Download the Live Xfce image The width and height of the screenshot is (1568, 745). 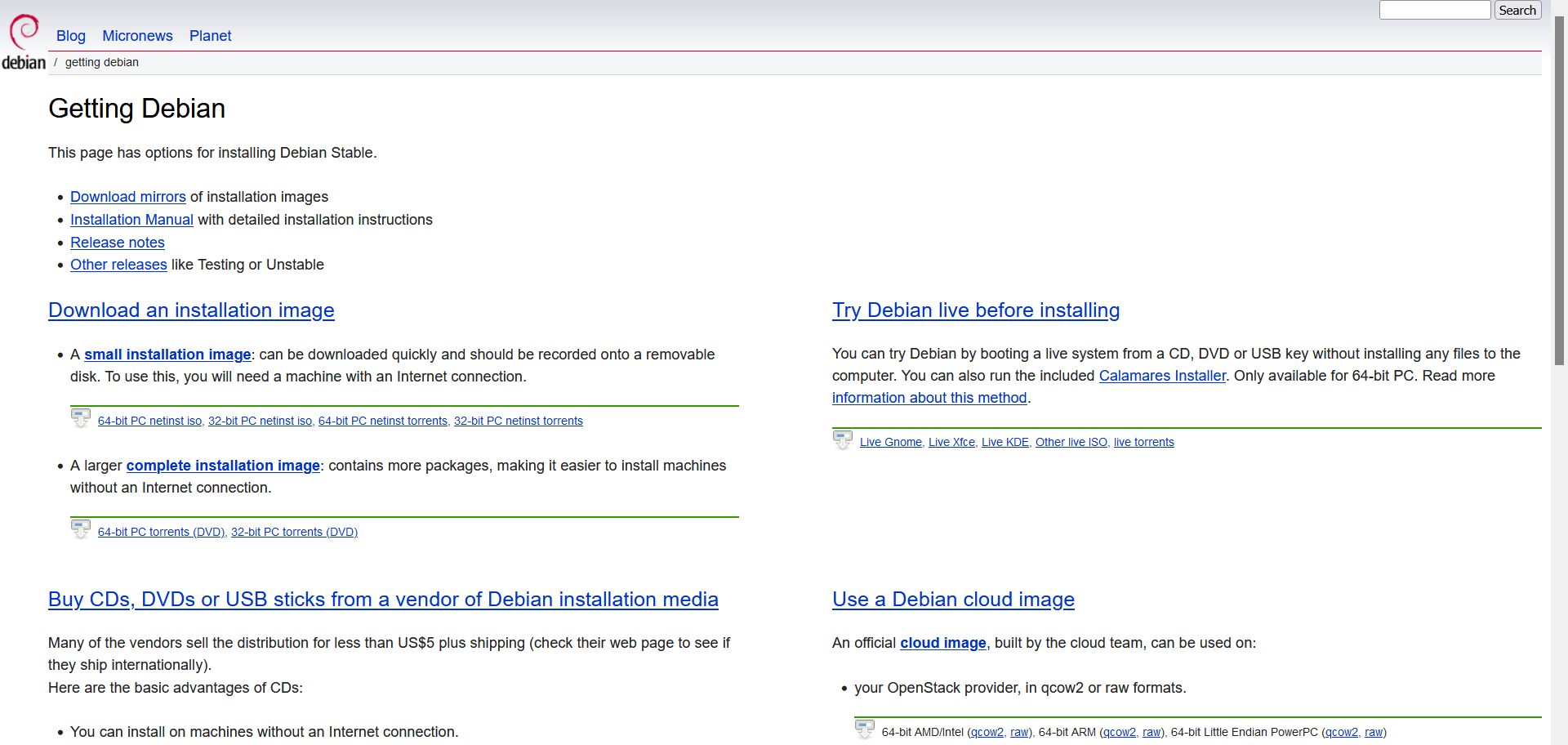(951, 442)
